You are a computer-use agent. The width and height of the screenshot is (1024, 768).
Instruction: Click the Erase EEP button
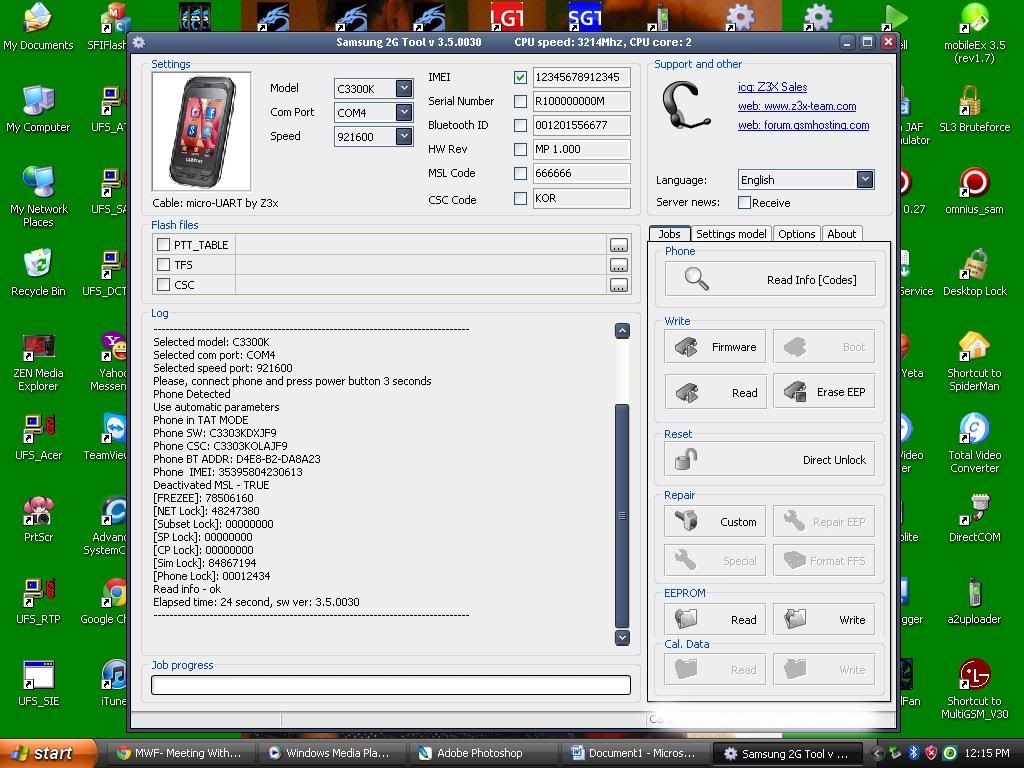(824, 392)
